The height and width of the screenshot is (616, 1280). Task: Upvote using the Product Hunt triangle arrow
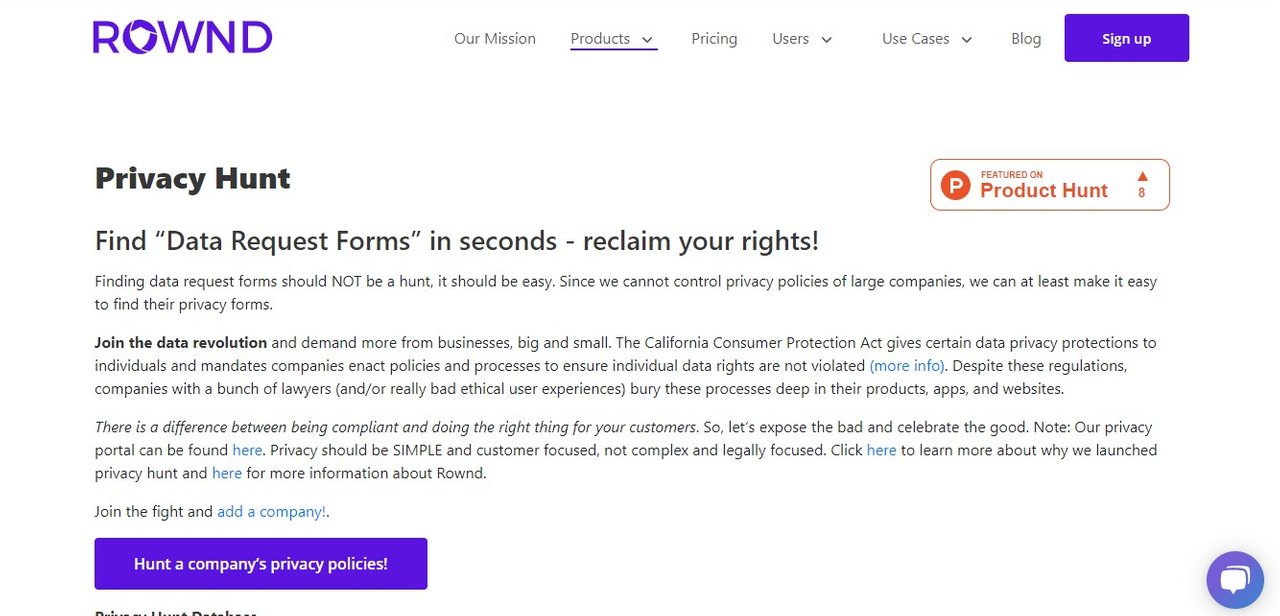pos(1143,176)
